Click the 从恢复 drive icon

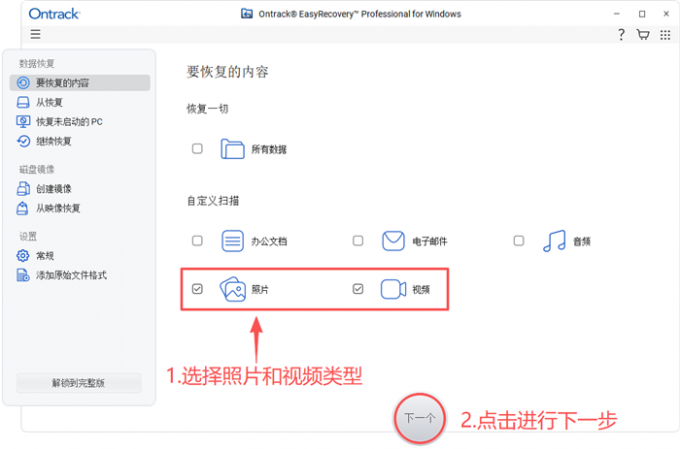pos(23,102)
